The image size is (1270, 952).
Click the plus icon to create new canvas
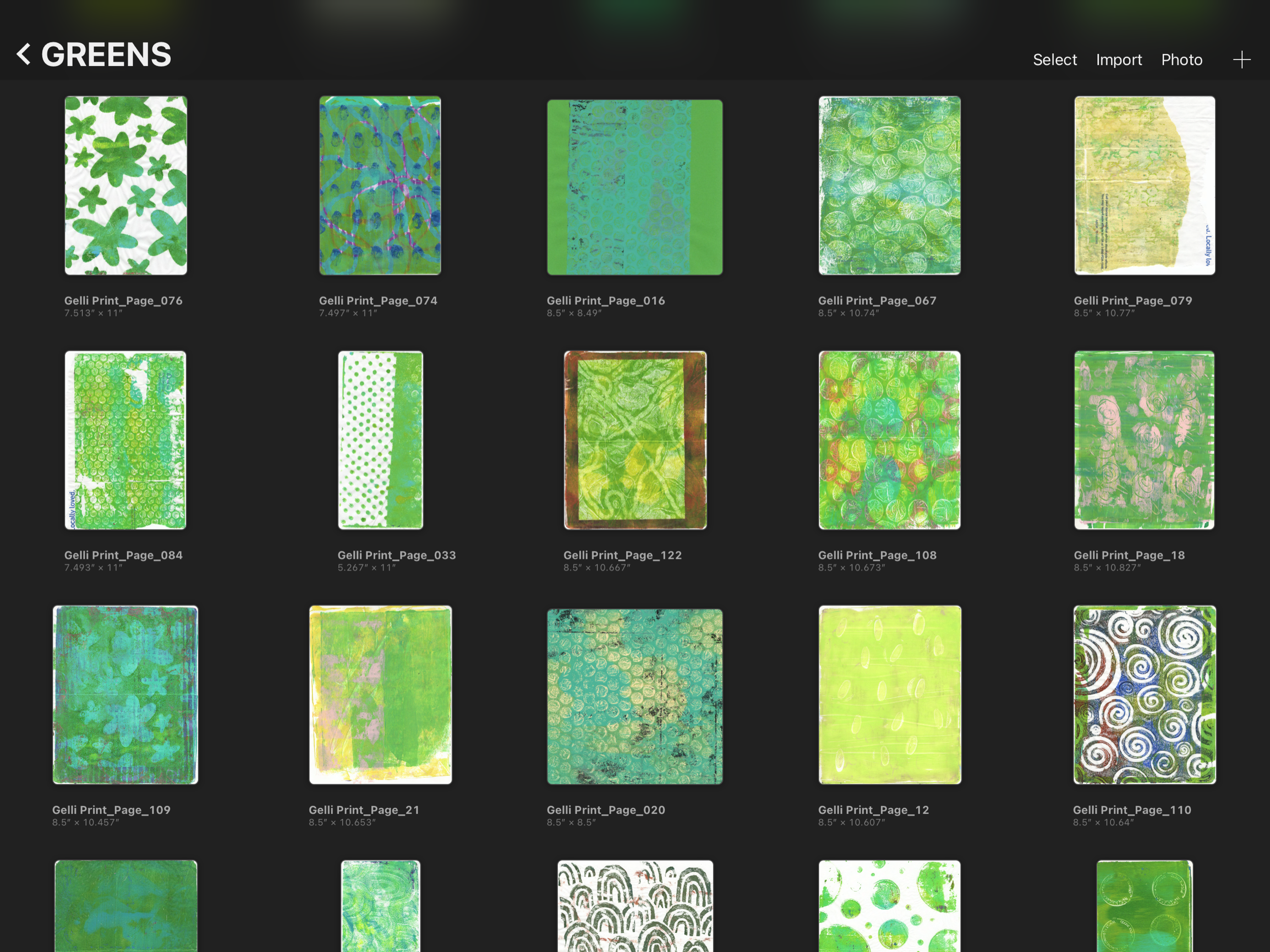pos(1241,60)
